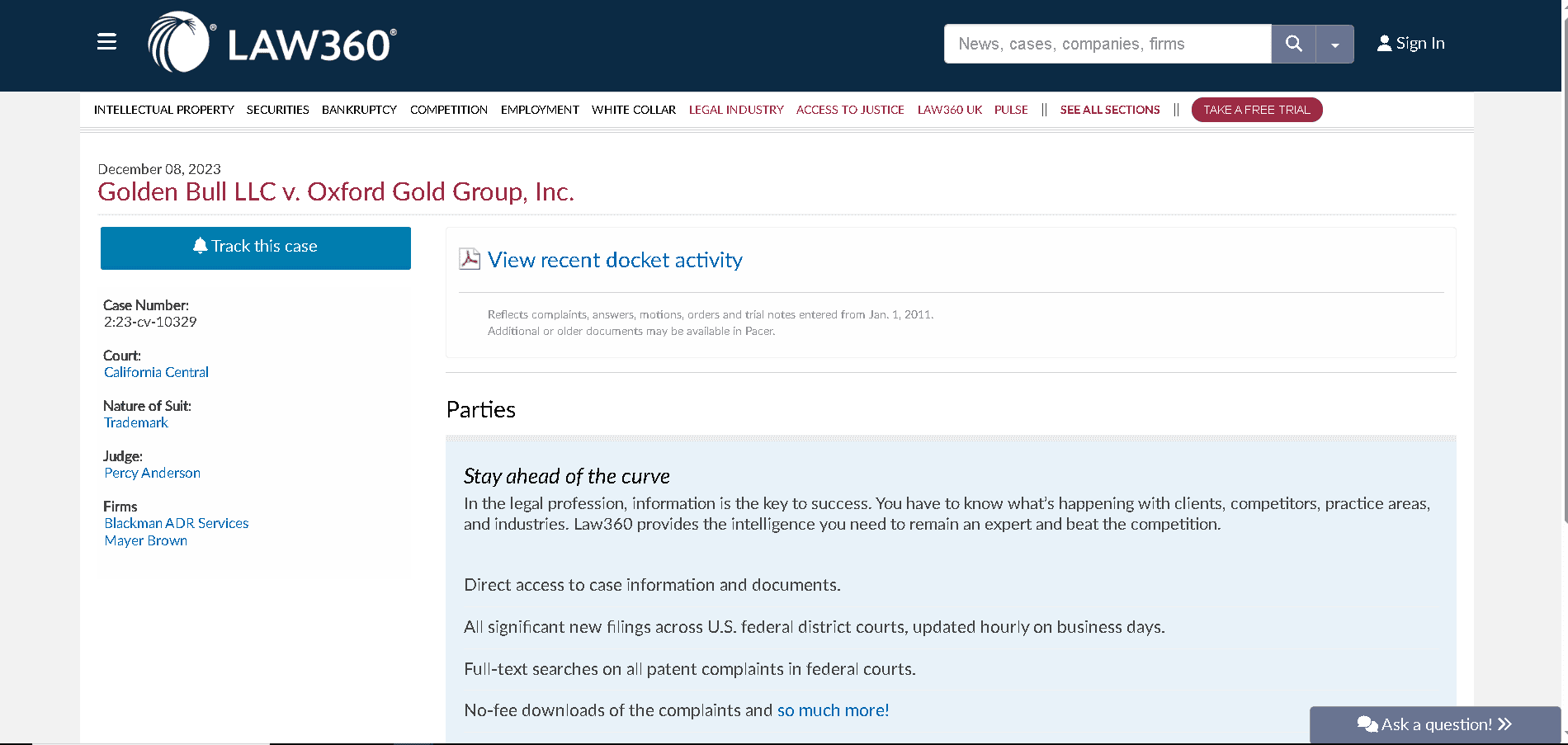
Task: Open the Blackman ADR Services firm link
Action: pos(177,523)
